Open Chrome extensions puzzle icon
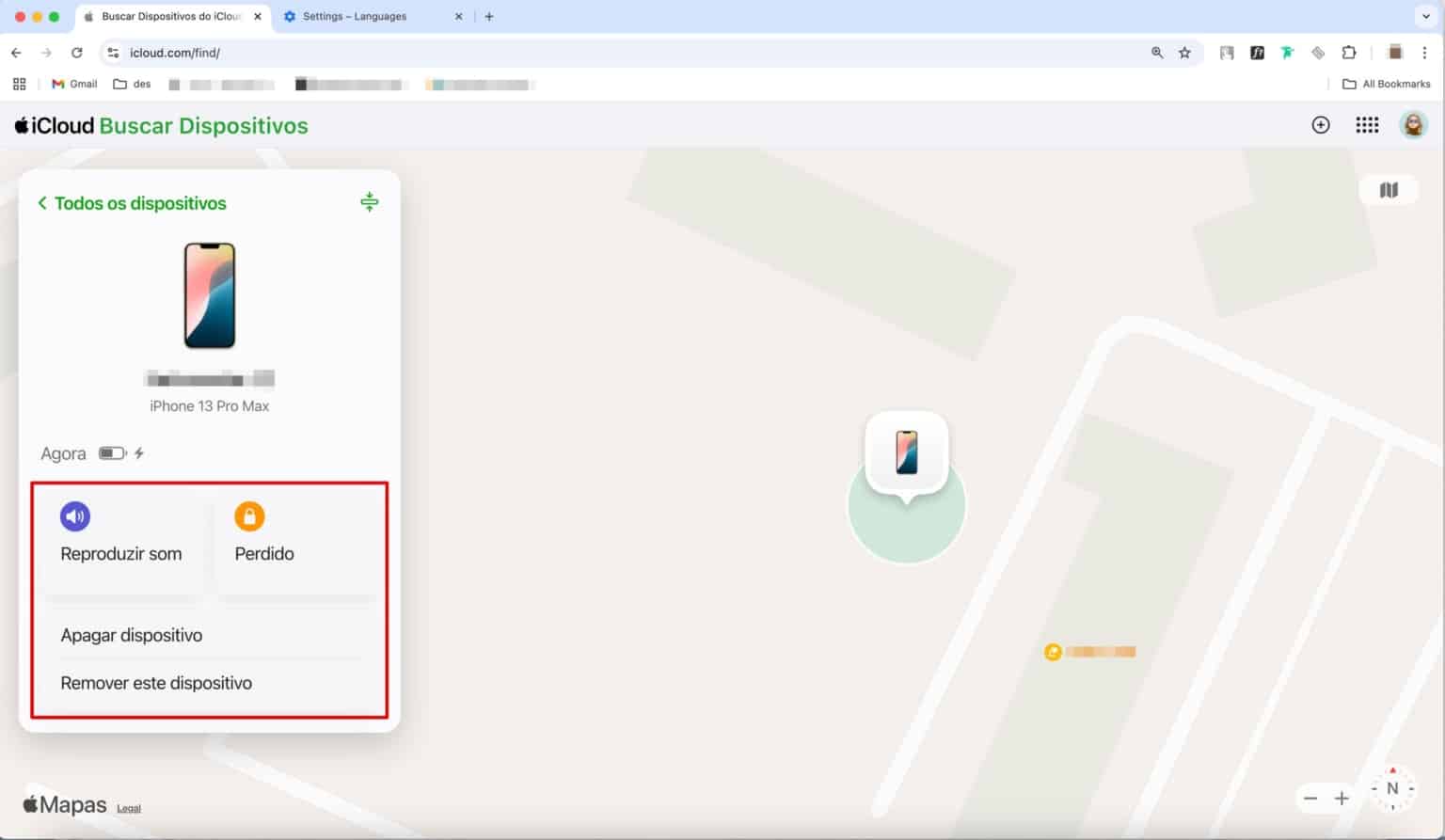 1348,53
